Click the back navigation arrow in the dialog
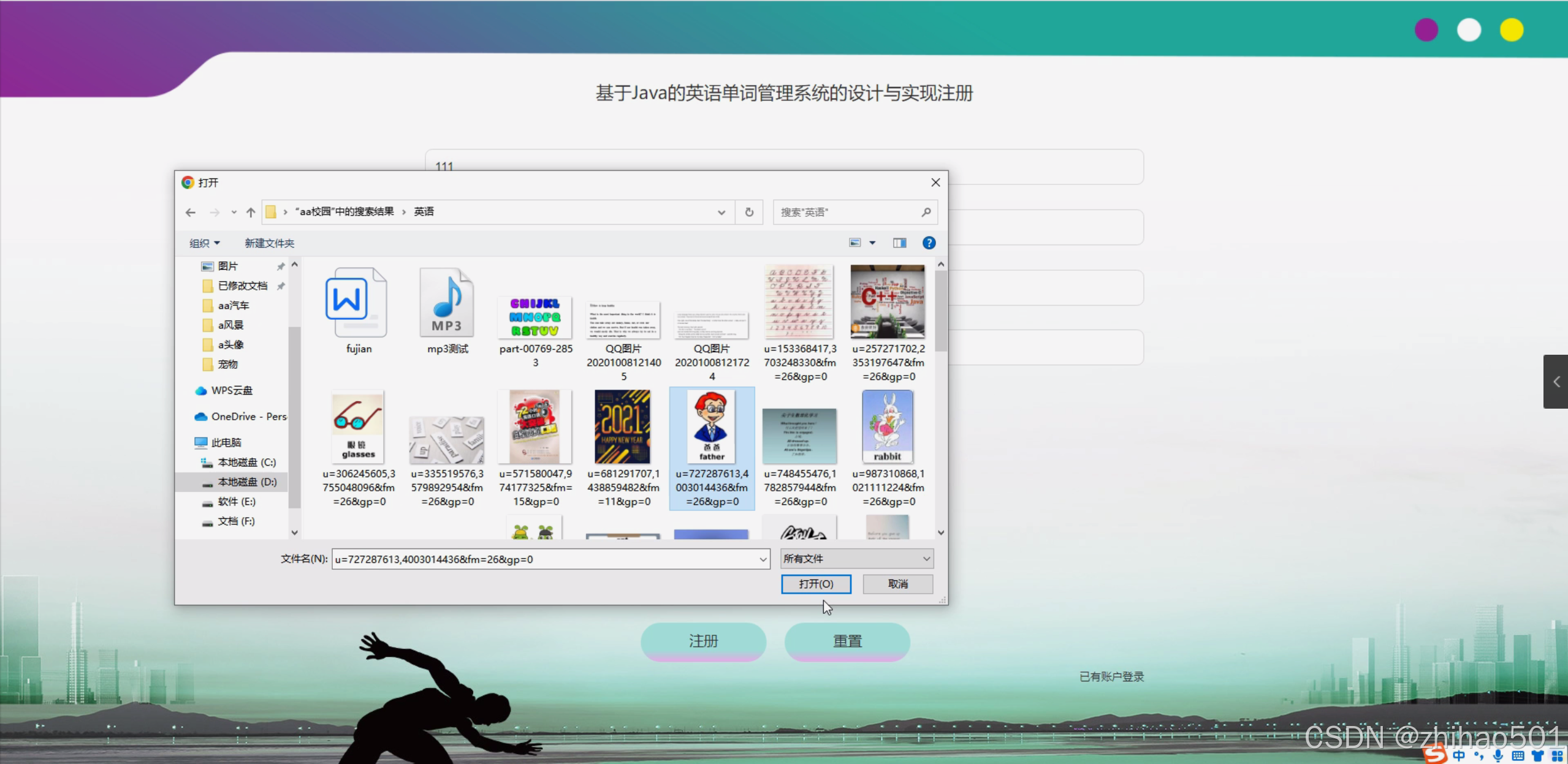This screenshot has width=1568, height=764. tap(190, 212)
